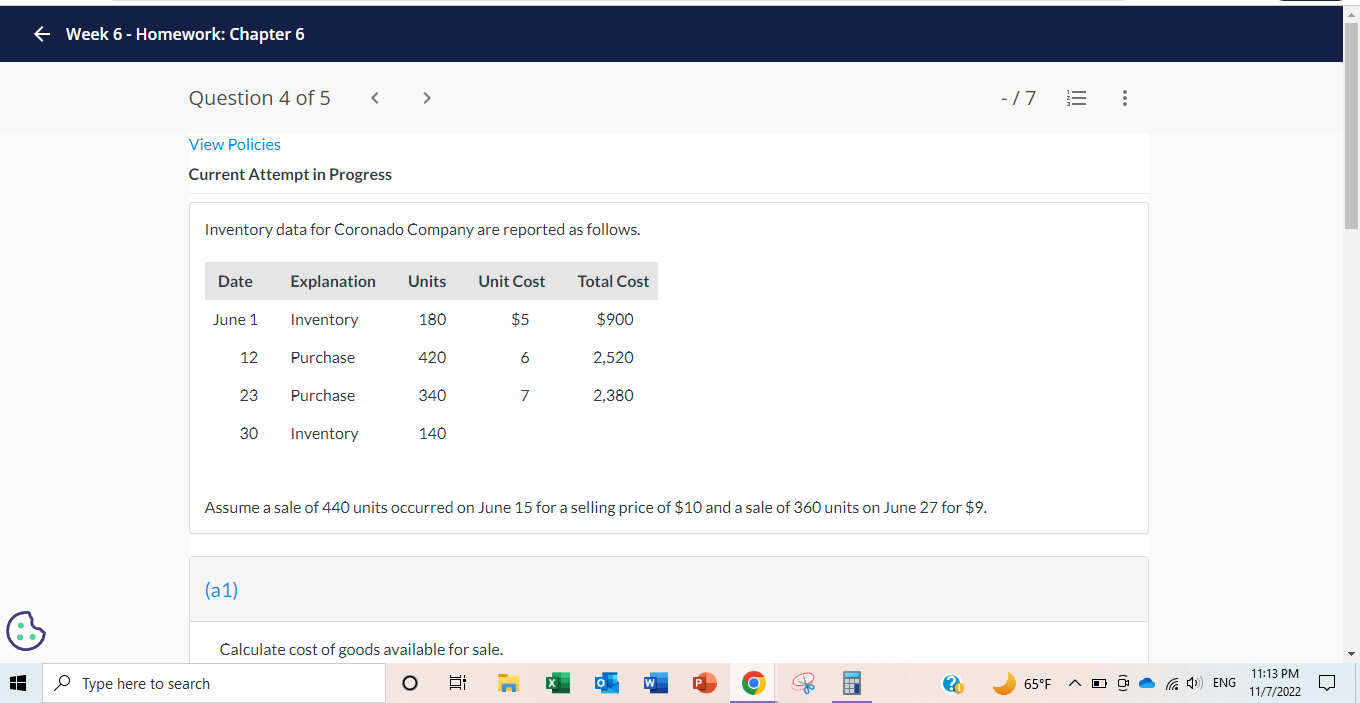Image resolution: width=1360 pixels, height=703 pixels.
Task: Open Task View in the taskbar
Action: click(458, 684)
